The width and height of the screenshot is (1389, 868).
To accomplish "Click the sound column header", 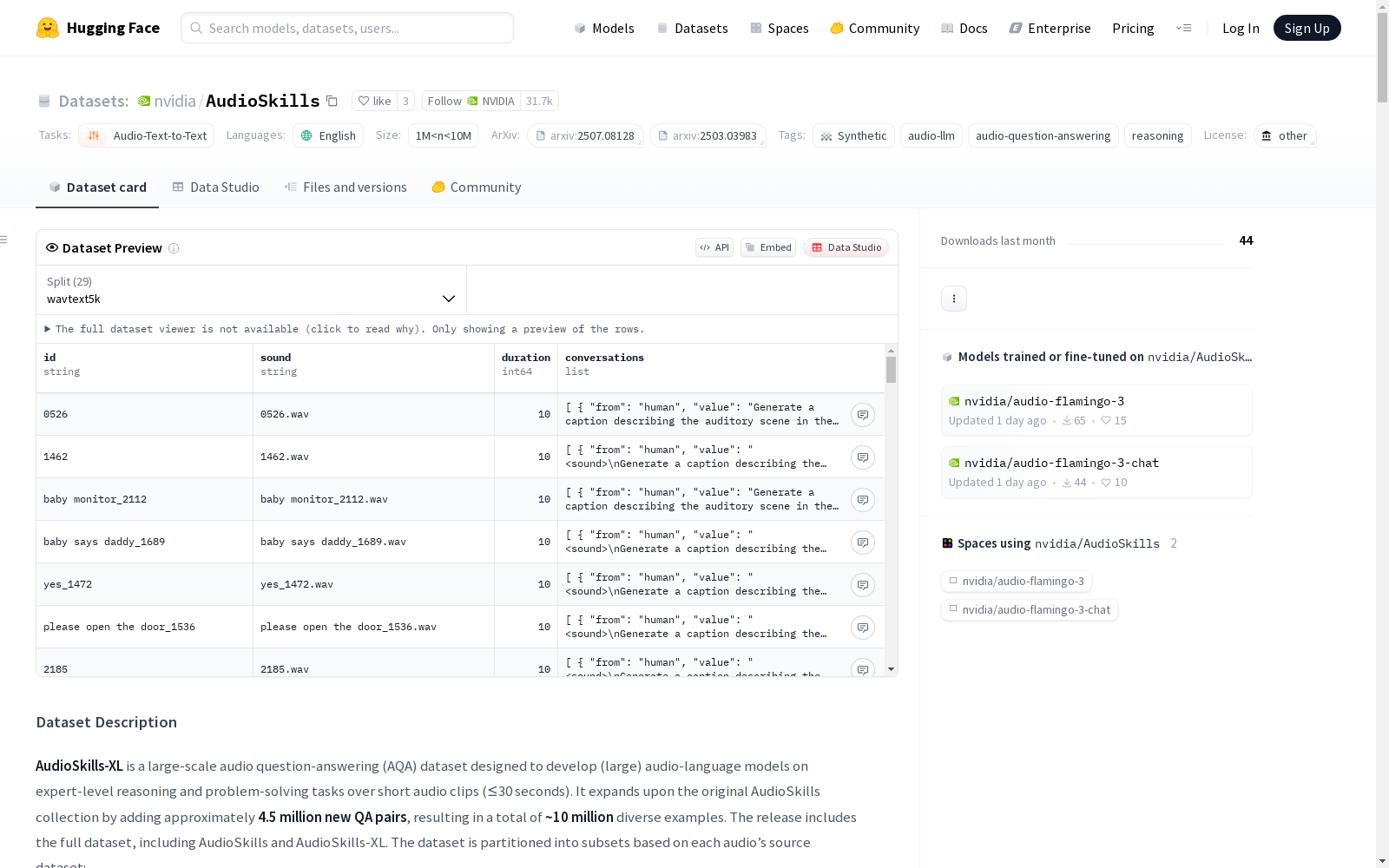I will coord(373,368).
